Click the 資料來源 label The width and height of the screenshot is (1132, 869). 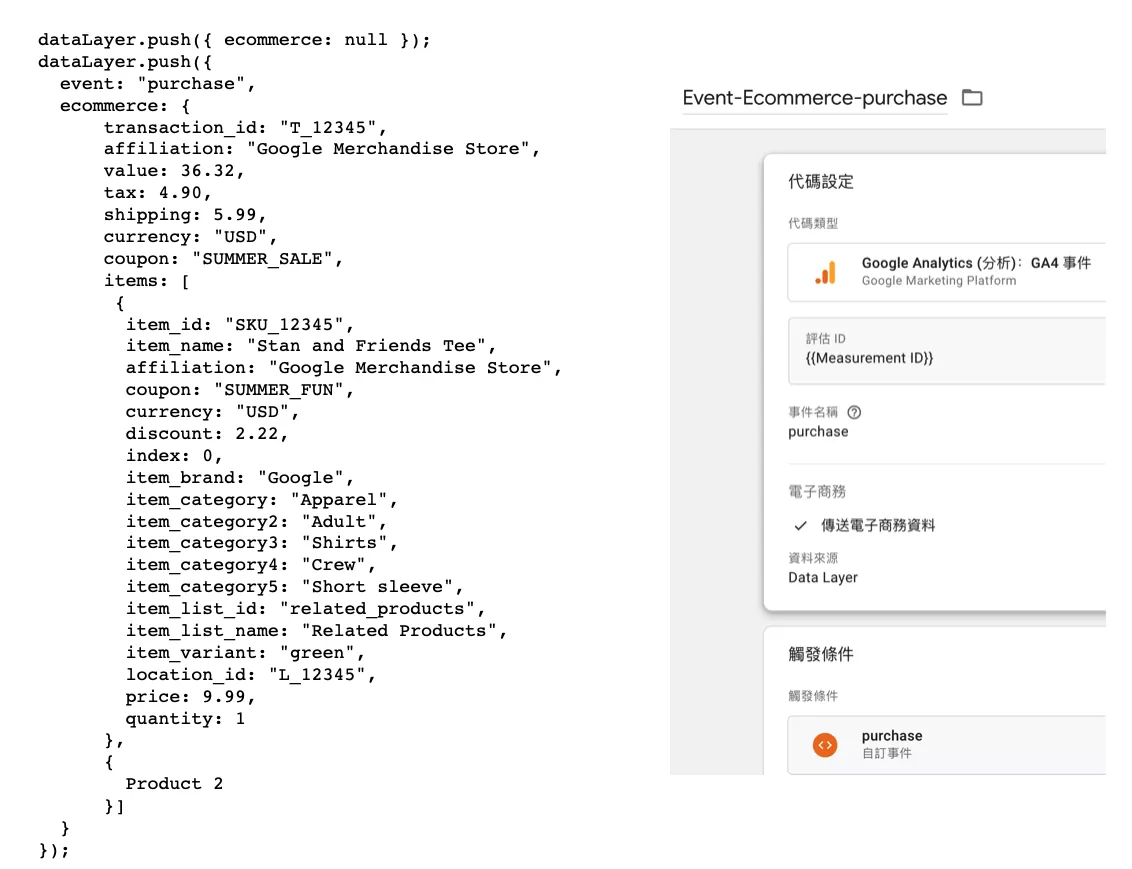click(813, 558)
